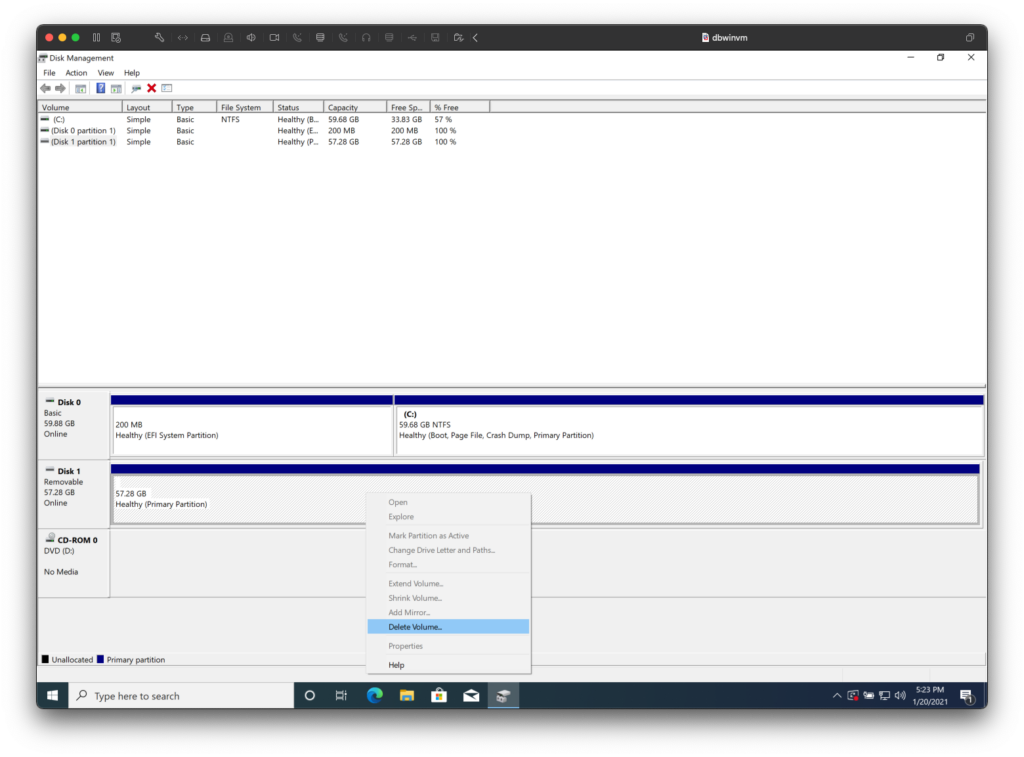Screen dimensions: 1024x757
Task: Click the Forward arrow in the toolbar
Action: pos(60,88)
